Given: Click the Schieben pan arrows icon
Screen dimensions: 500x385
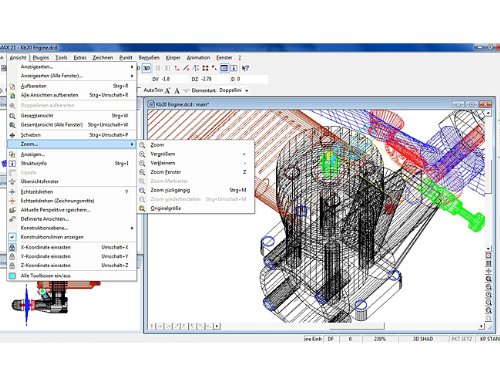Looking at the screenshot, I should point(12,135).
